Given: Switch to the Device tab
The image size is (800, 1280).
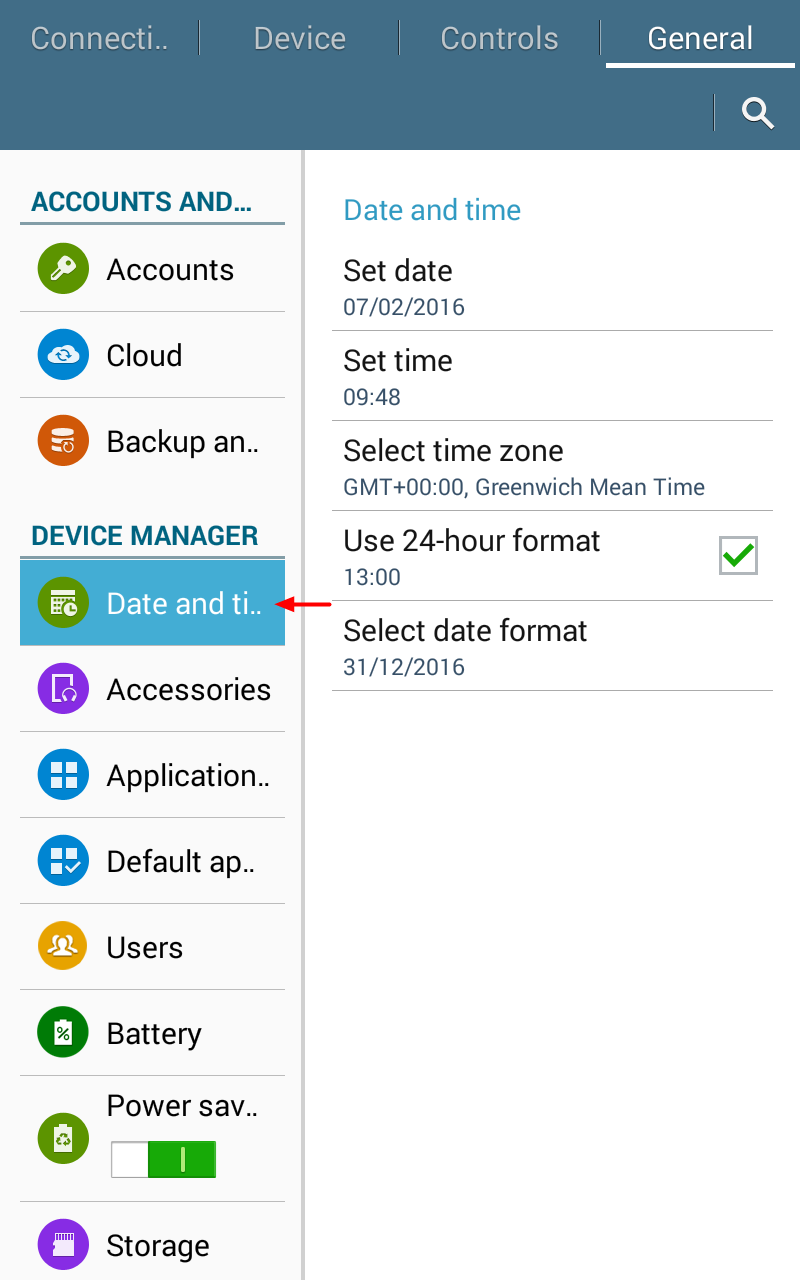Looking at the screenshot, I should tap(300, 38).
